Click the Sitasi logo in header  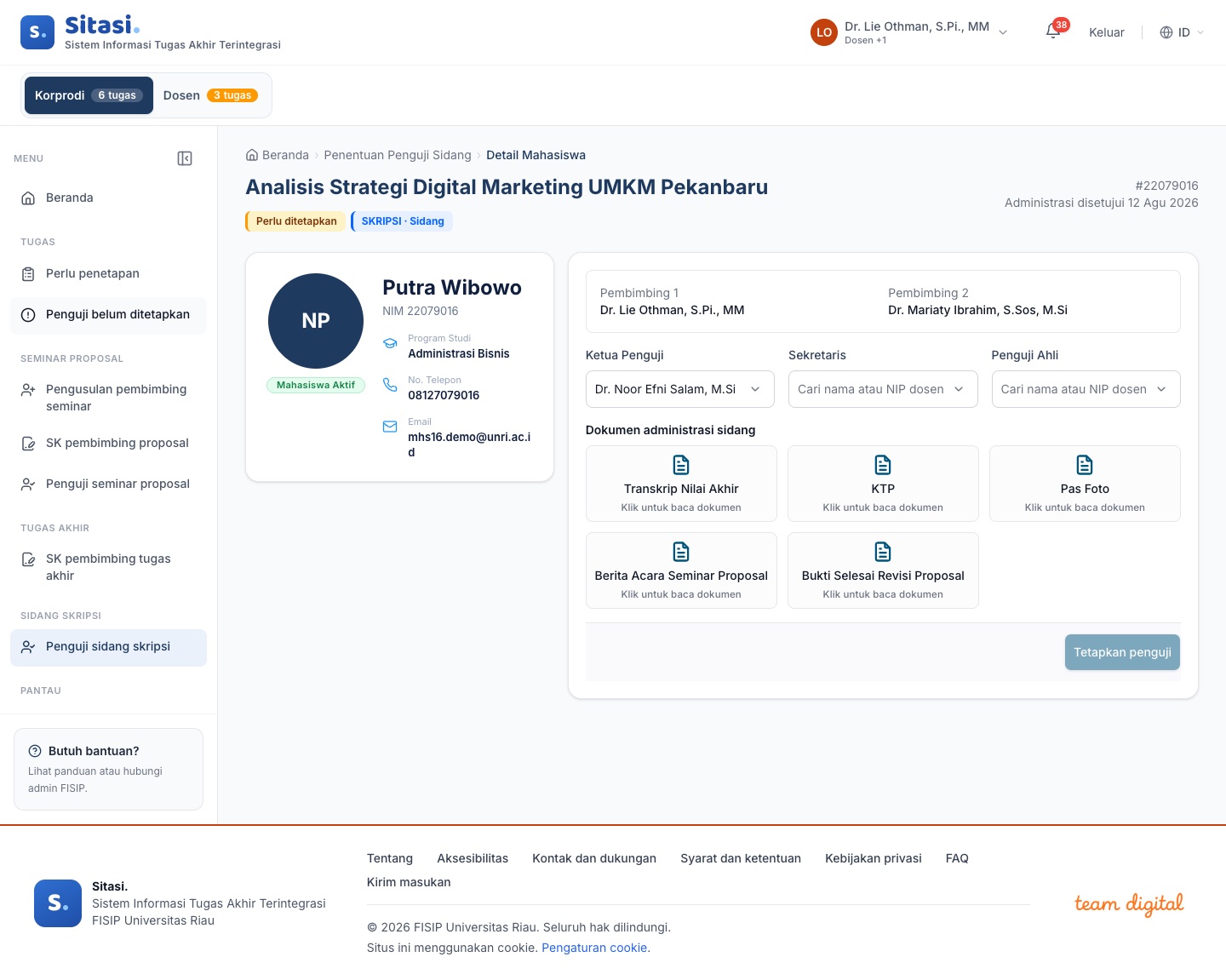point(37,32)
